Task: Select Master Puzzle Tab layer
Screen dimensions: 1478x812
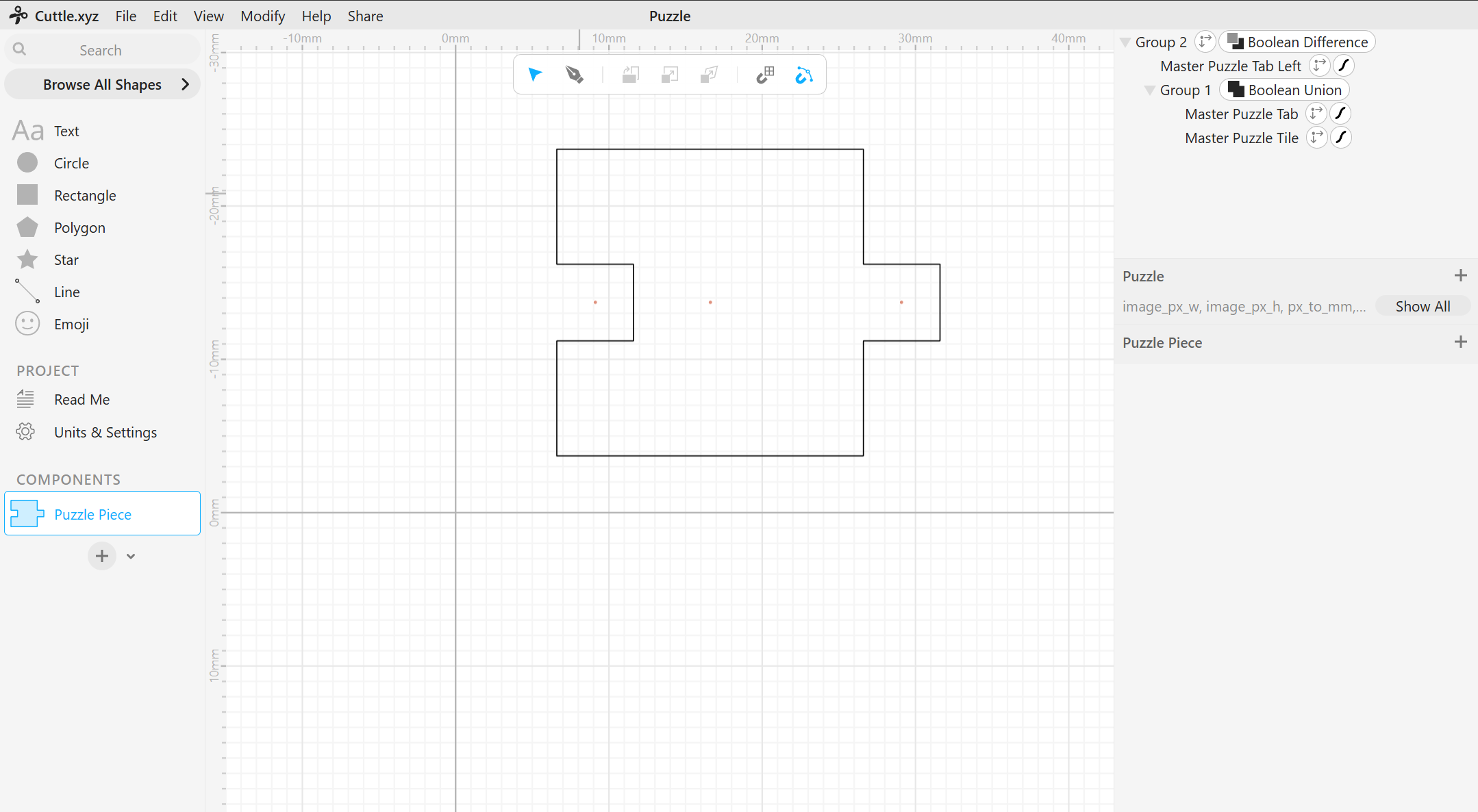Action: [1242, 114]
